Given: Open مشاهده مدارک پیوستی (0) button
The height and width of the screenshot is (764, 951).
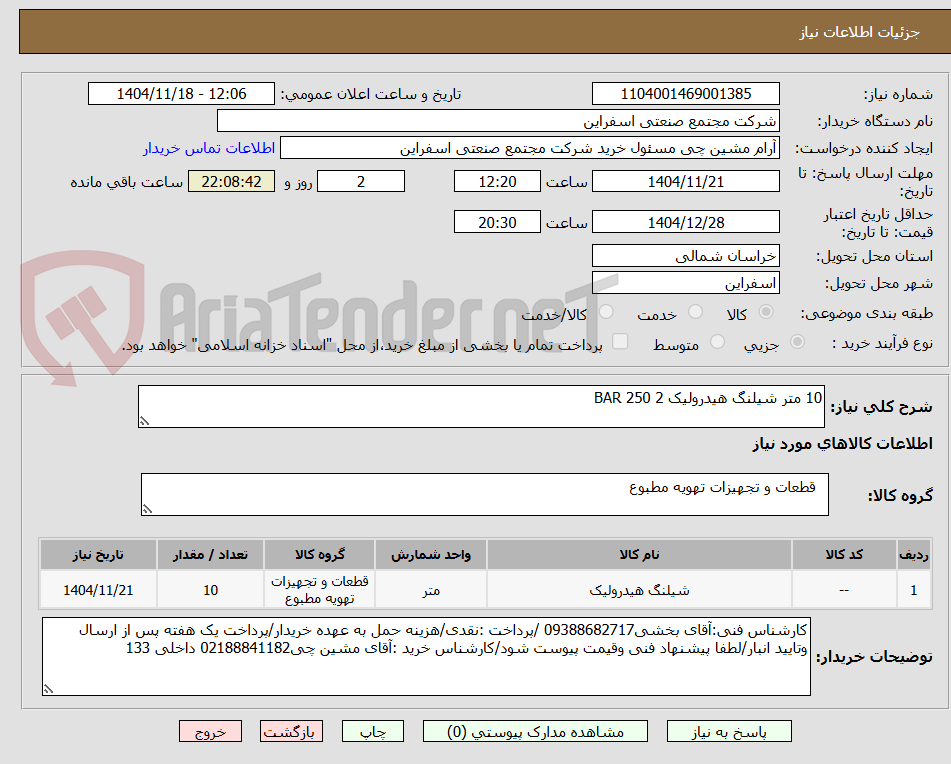Looking at the screenshot, I should click(x=535, y=731).
